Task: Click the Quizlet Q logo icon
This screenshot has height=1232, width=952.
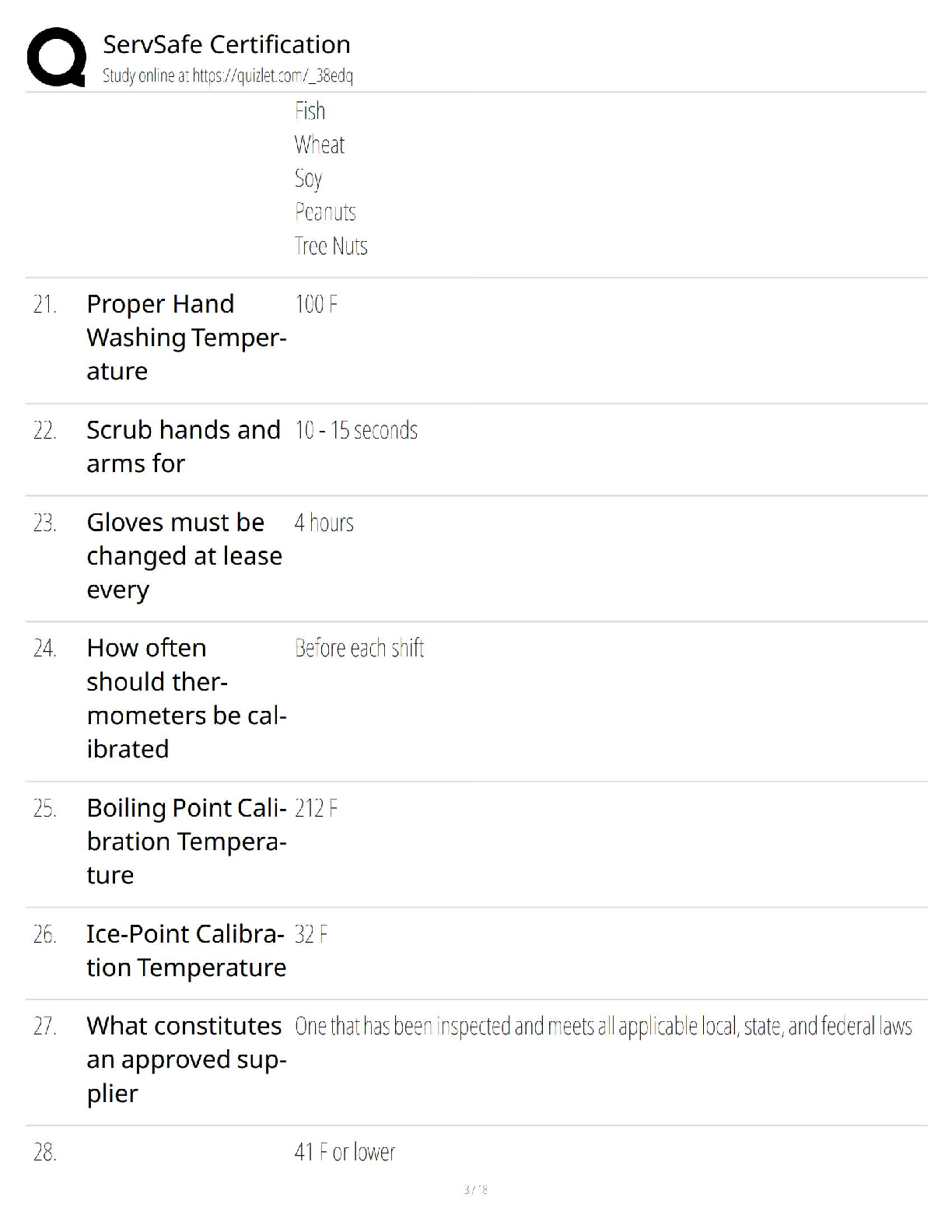Action: pyautogui.click(x=56, y=57)
